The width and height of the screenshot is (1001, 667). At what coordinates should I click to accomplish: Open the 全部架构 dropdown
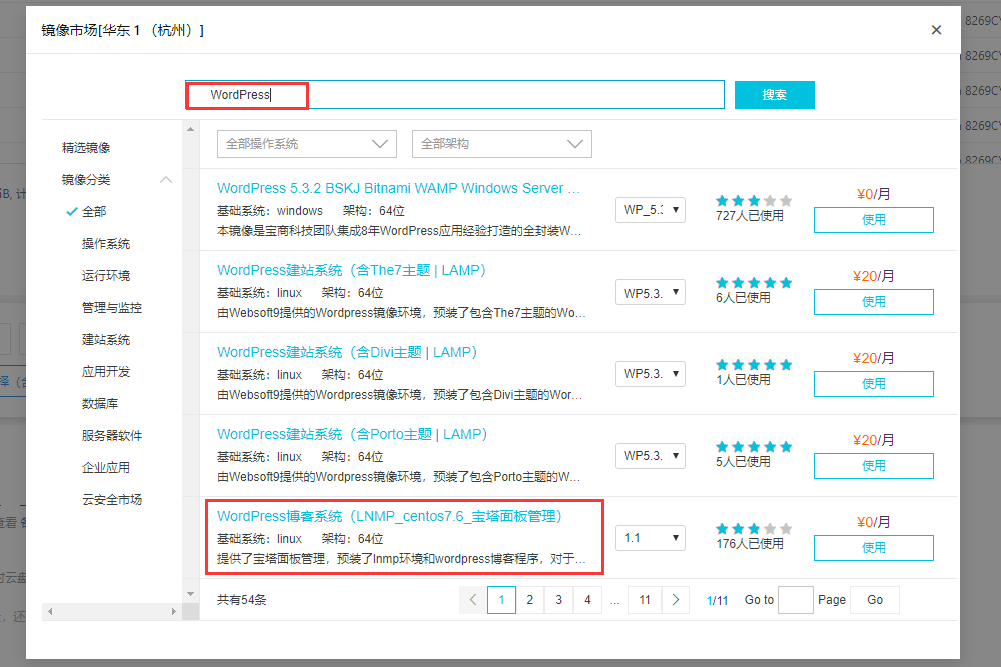coord(502,144)
